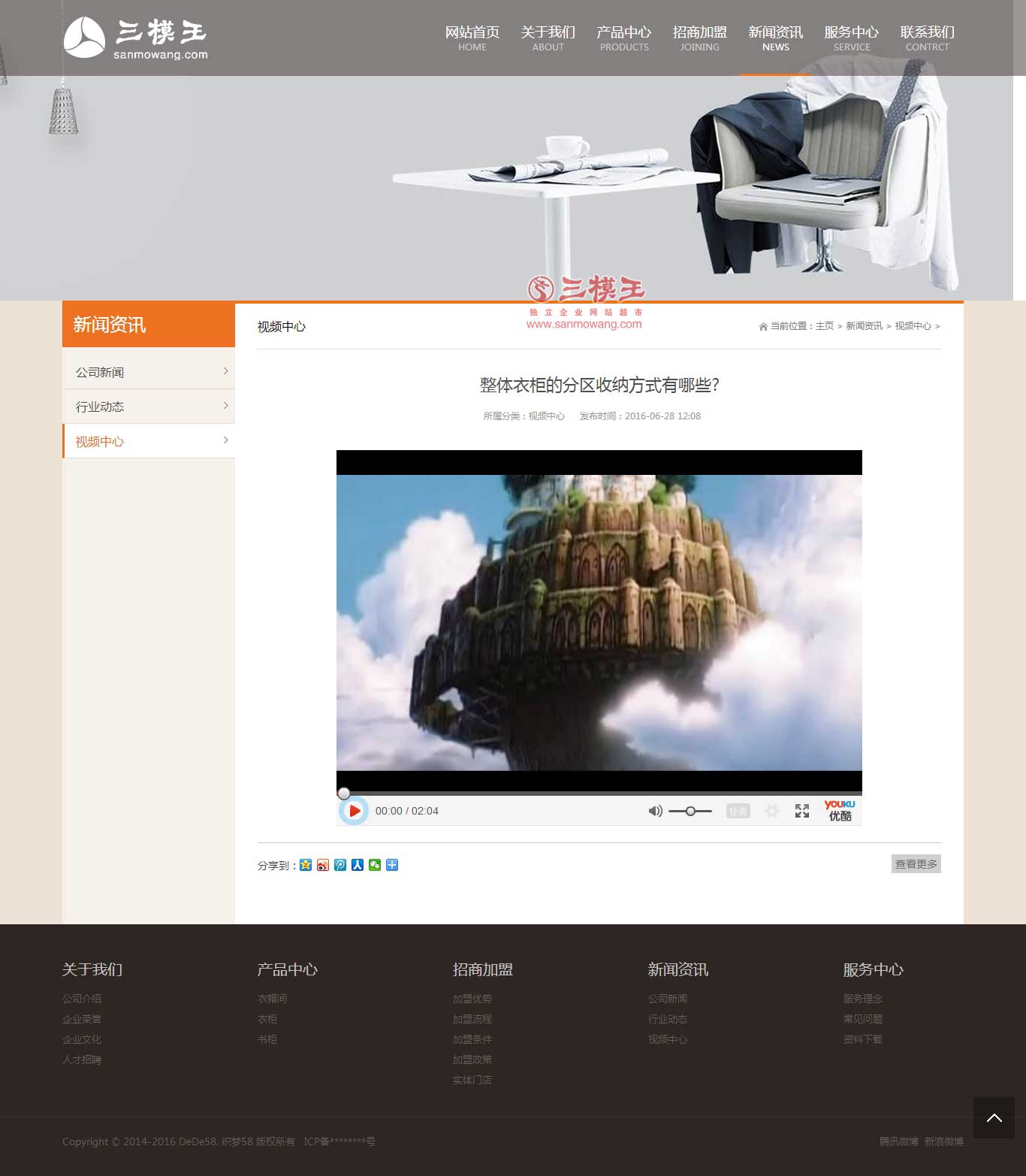Open footer link 常见问题
Viewport: 1026px width, 1176px height.
point(863,1019)
